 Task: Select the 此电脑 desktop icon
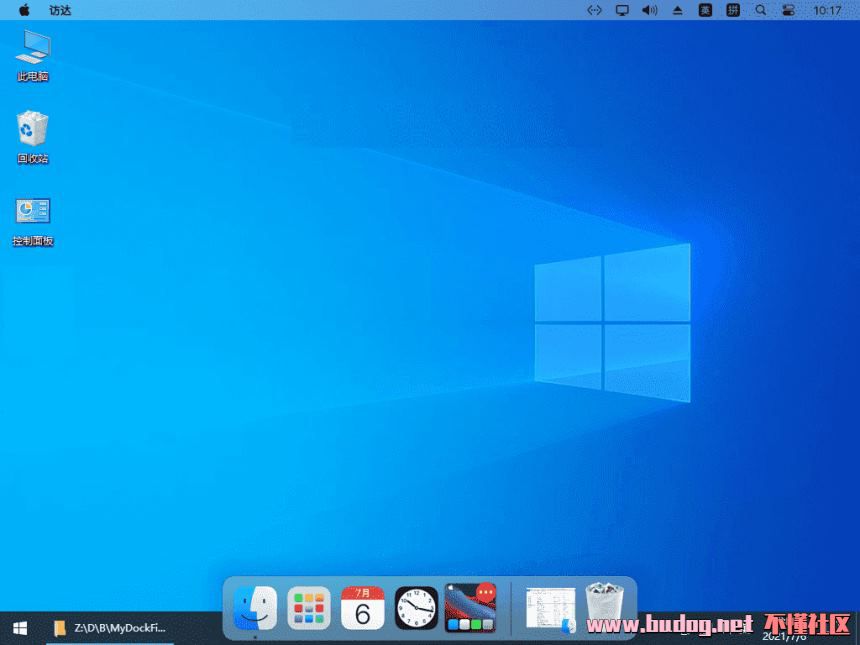[x=33, y=56]
